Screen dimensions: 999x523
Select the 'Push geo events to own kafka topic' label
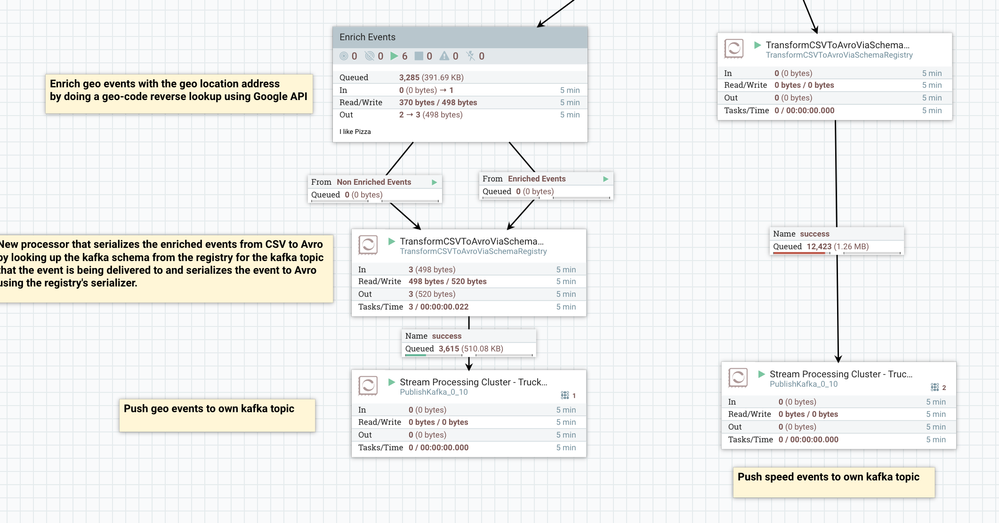point(217,415)
